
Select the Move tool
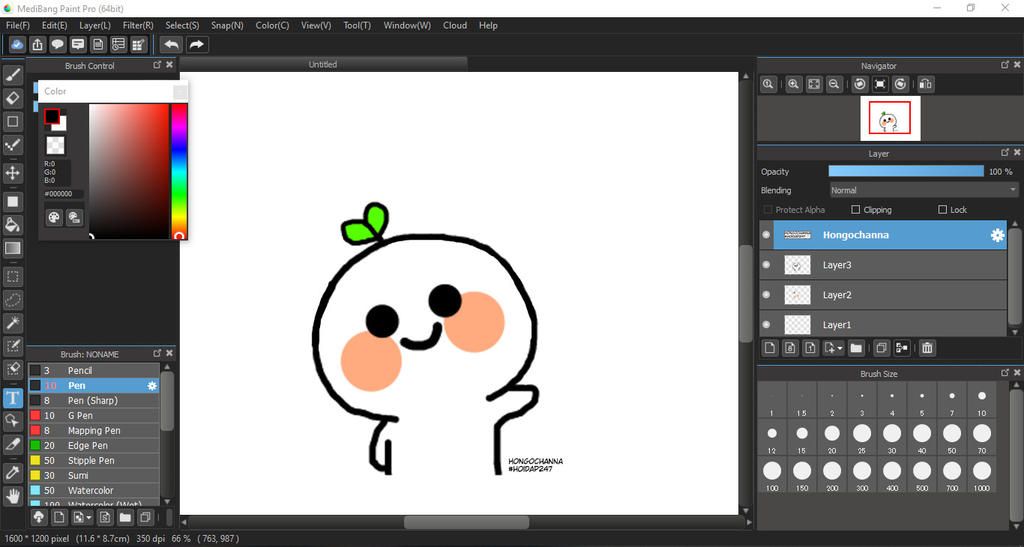[x=12, y=173]
